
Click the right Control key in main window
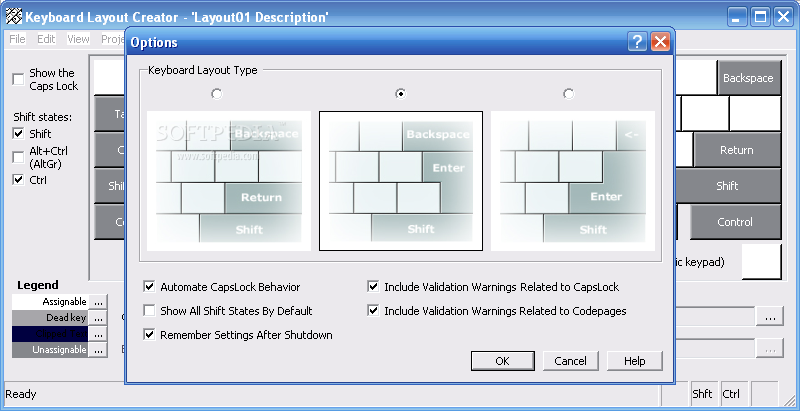pyautogui.click(x=735, y=222)
